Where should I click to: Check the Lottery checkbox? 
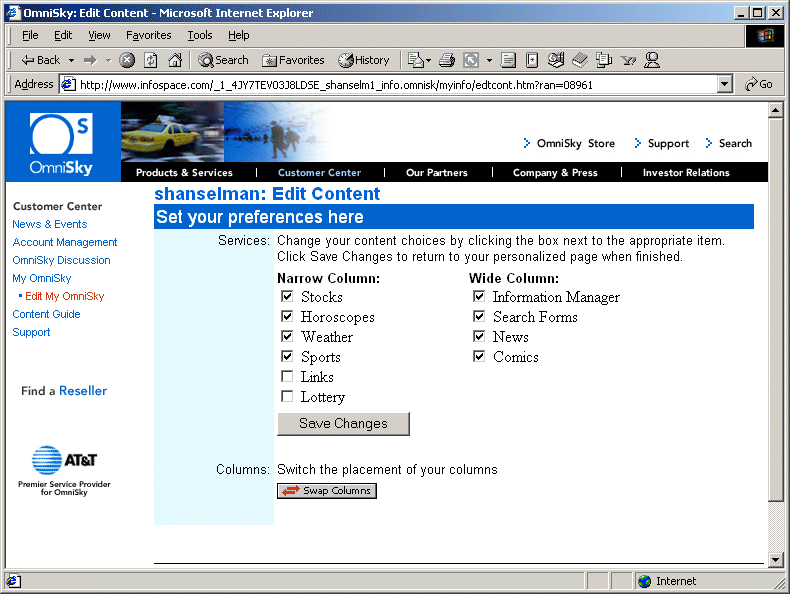point(287,397)
